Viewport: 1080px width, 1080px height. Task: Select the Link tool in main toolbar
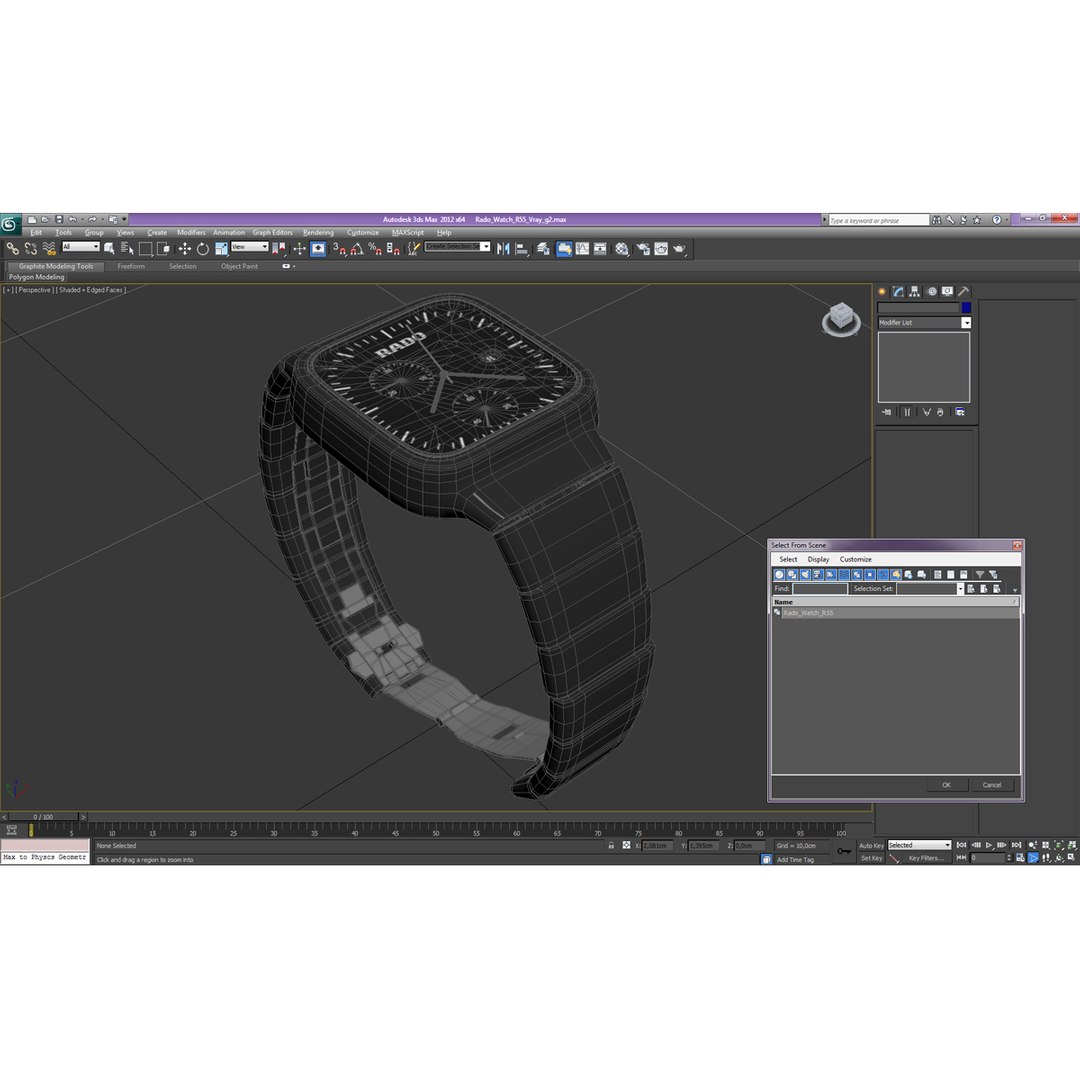(x=12, y=249)
